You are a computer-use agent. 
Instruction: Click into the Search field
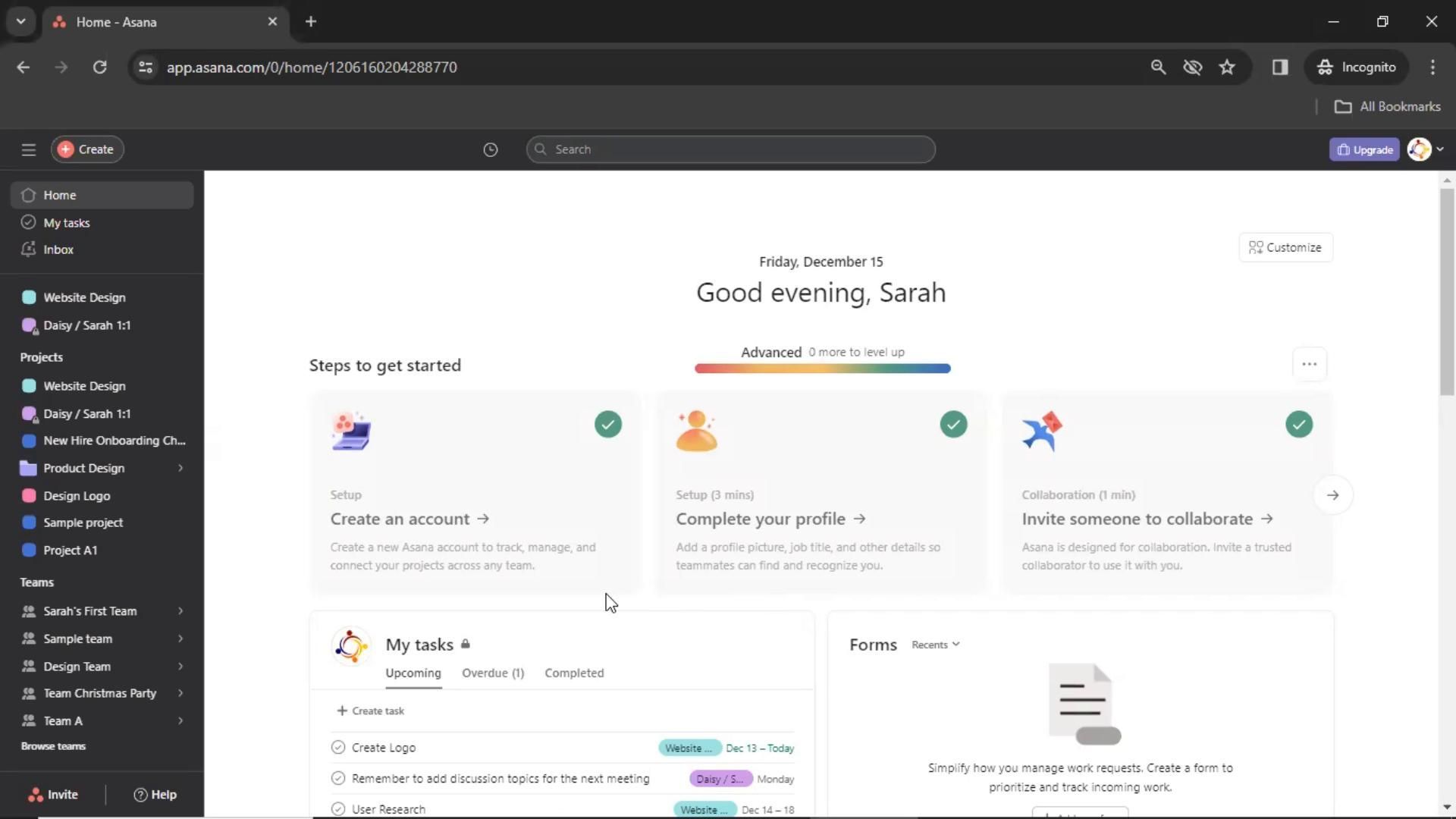coord(730,149)
